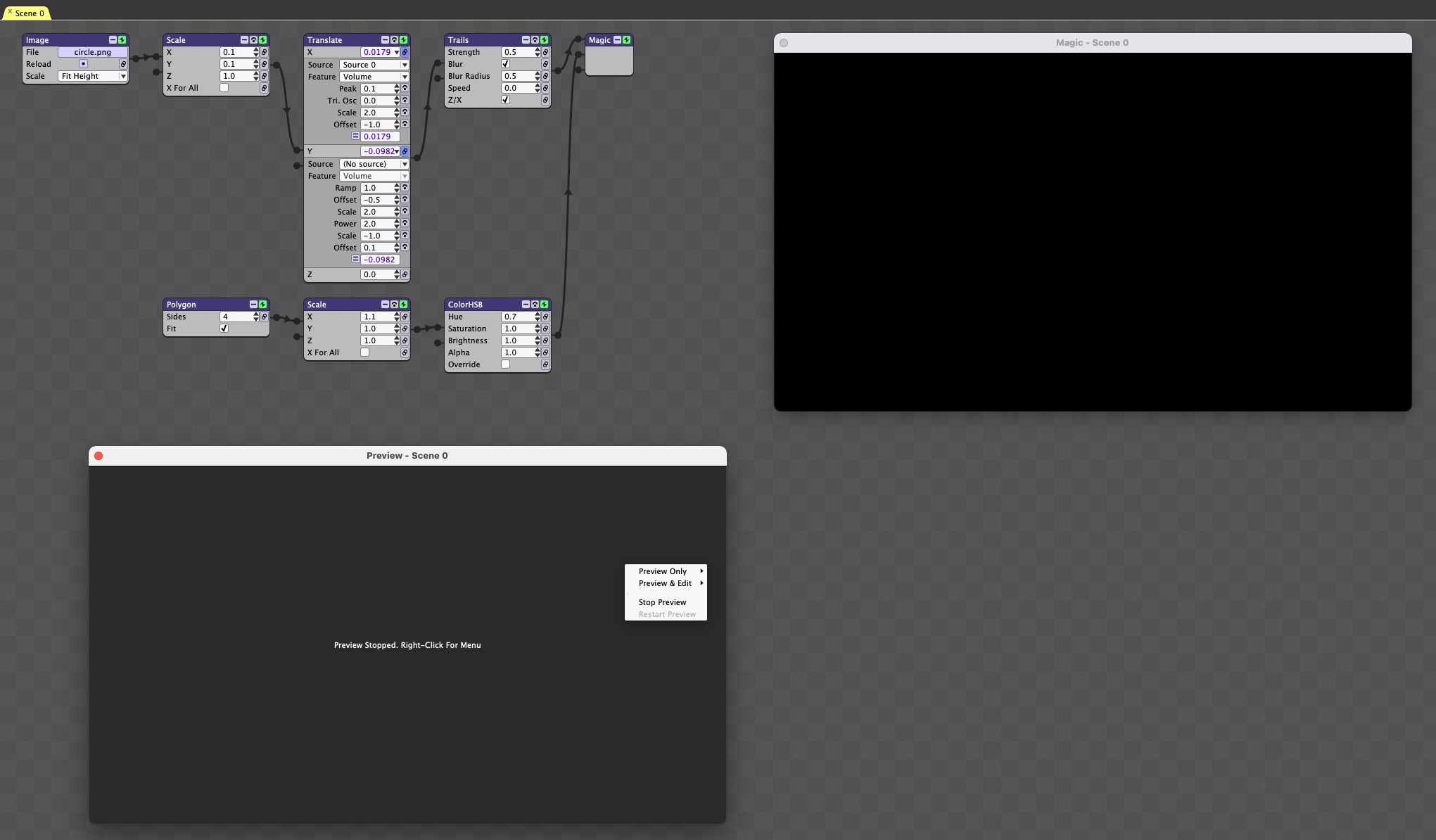Click Z value field in Scale with X 0.1
The height and width of the screenshot is (840, 1436).
[236, 76]
